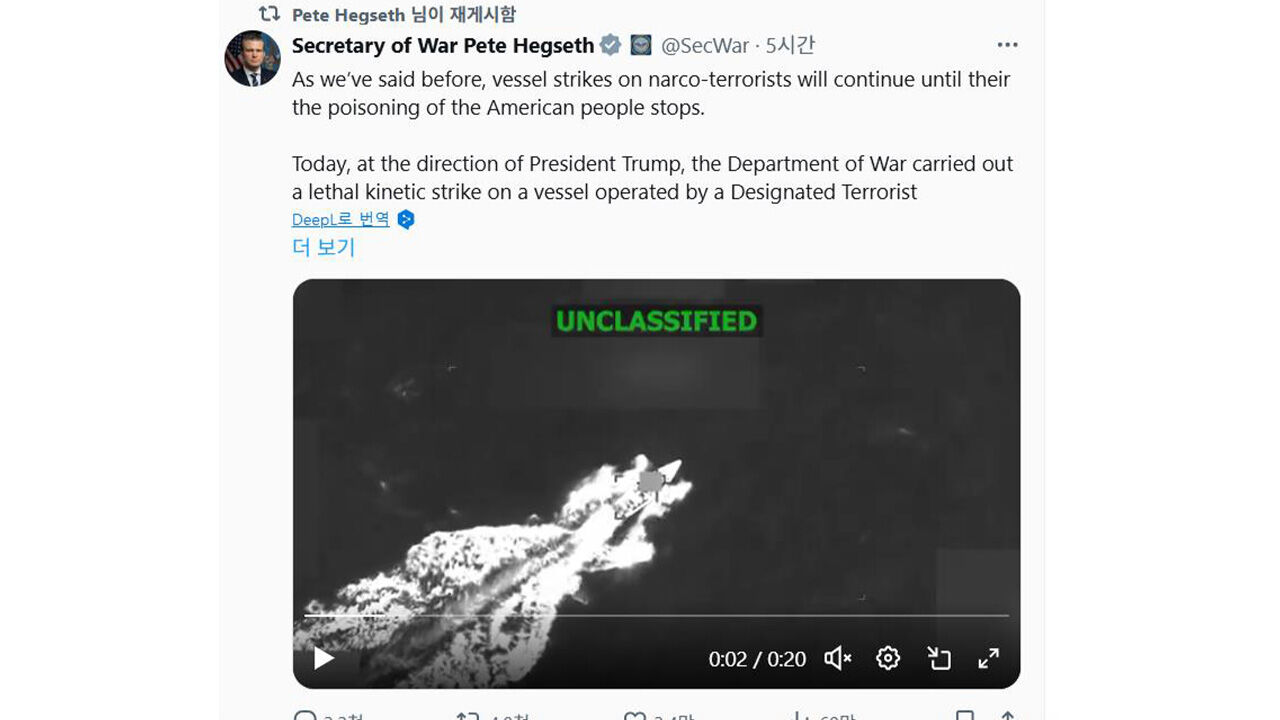The width and height of the screenshot is (1280, 720).
Task: Enter fullscreen video mode
Action: coord(988,658)
